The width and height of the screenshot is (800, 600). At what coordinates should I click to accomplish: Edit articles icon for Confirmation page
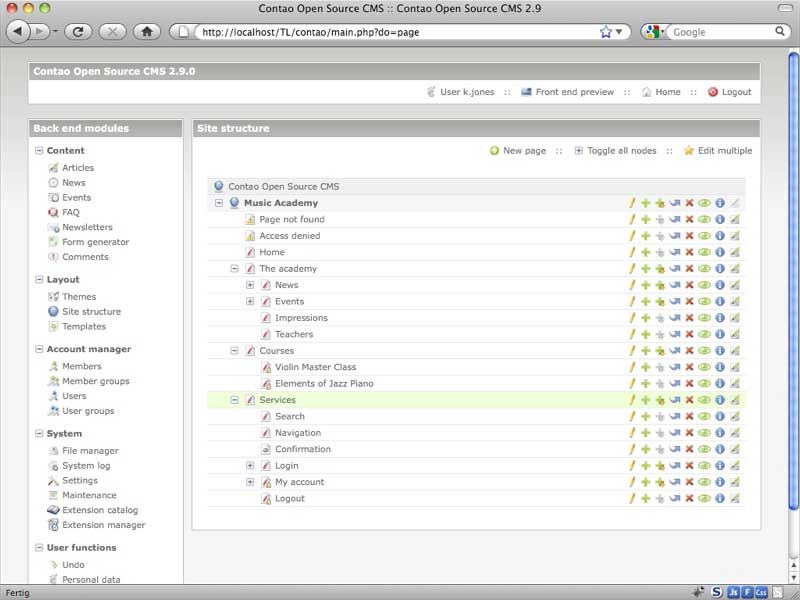[x=735, y=449]
